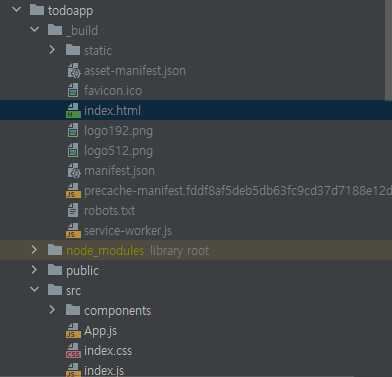The width and height of the screenshot is (392, 377).
Task: Select the components folder name
Action: coord(117,311)
